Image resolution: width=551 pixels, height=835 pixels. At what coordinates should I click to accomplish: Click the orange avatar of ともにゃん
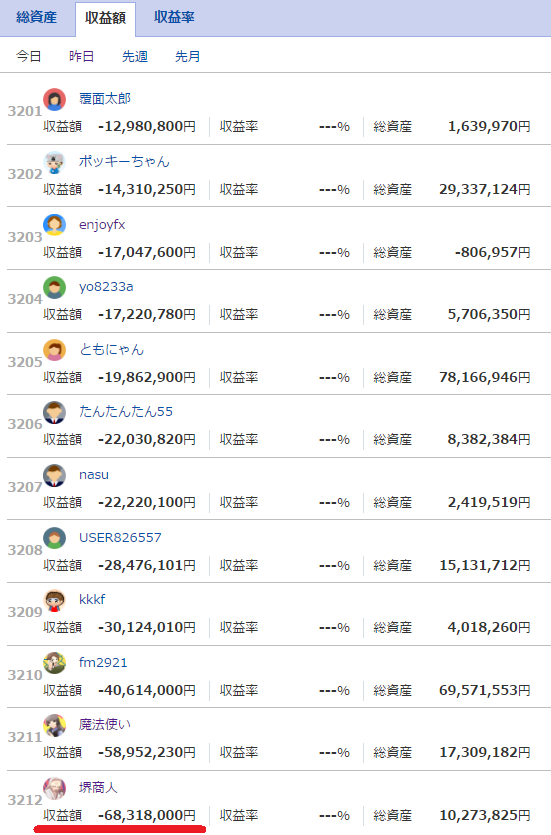click(x=54, y=350)
